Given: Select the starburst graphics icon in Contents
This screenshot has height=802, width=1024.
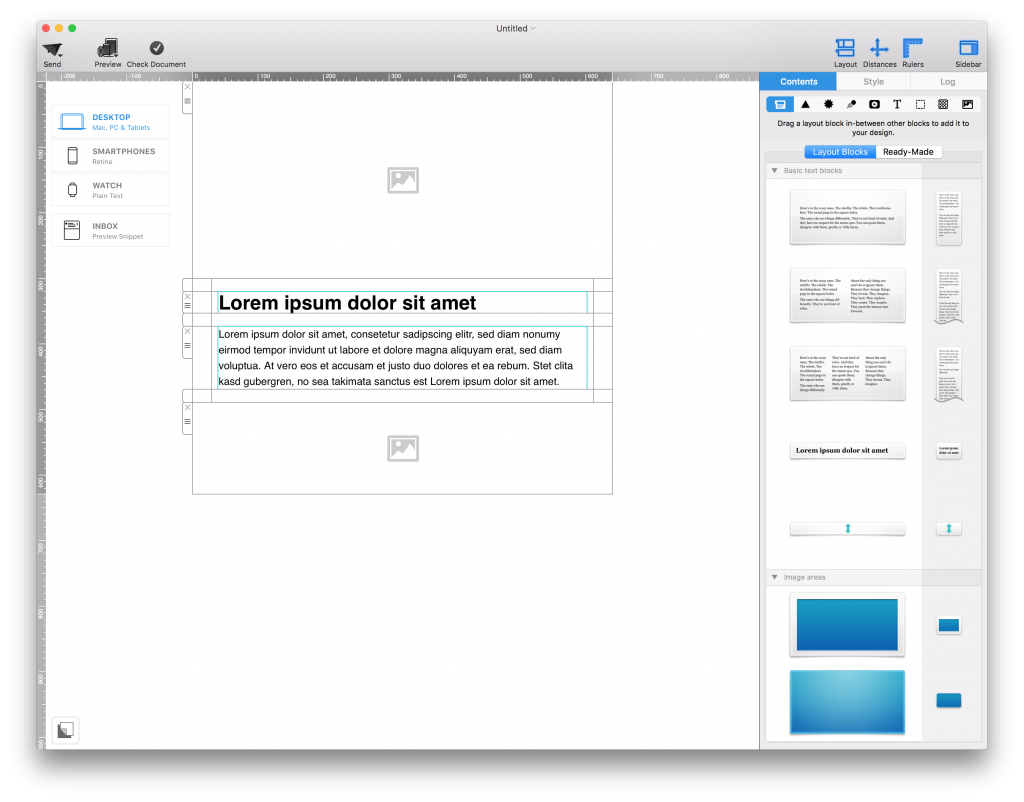Looking at the screenshot, I should tap(828, 104).
